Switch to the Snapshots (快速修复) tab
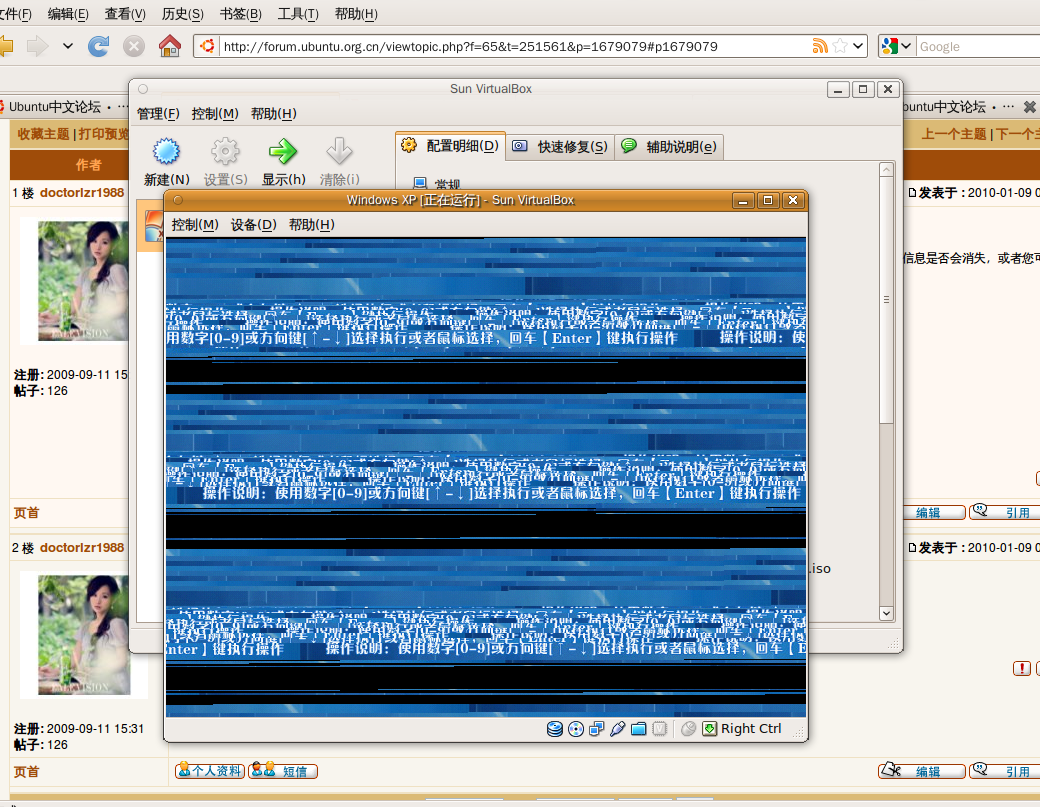The image size is (1040, 807). point(560,147)
